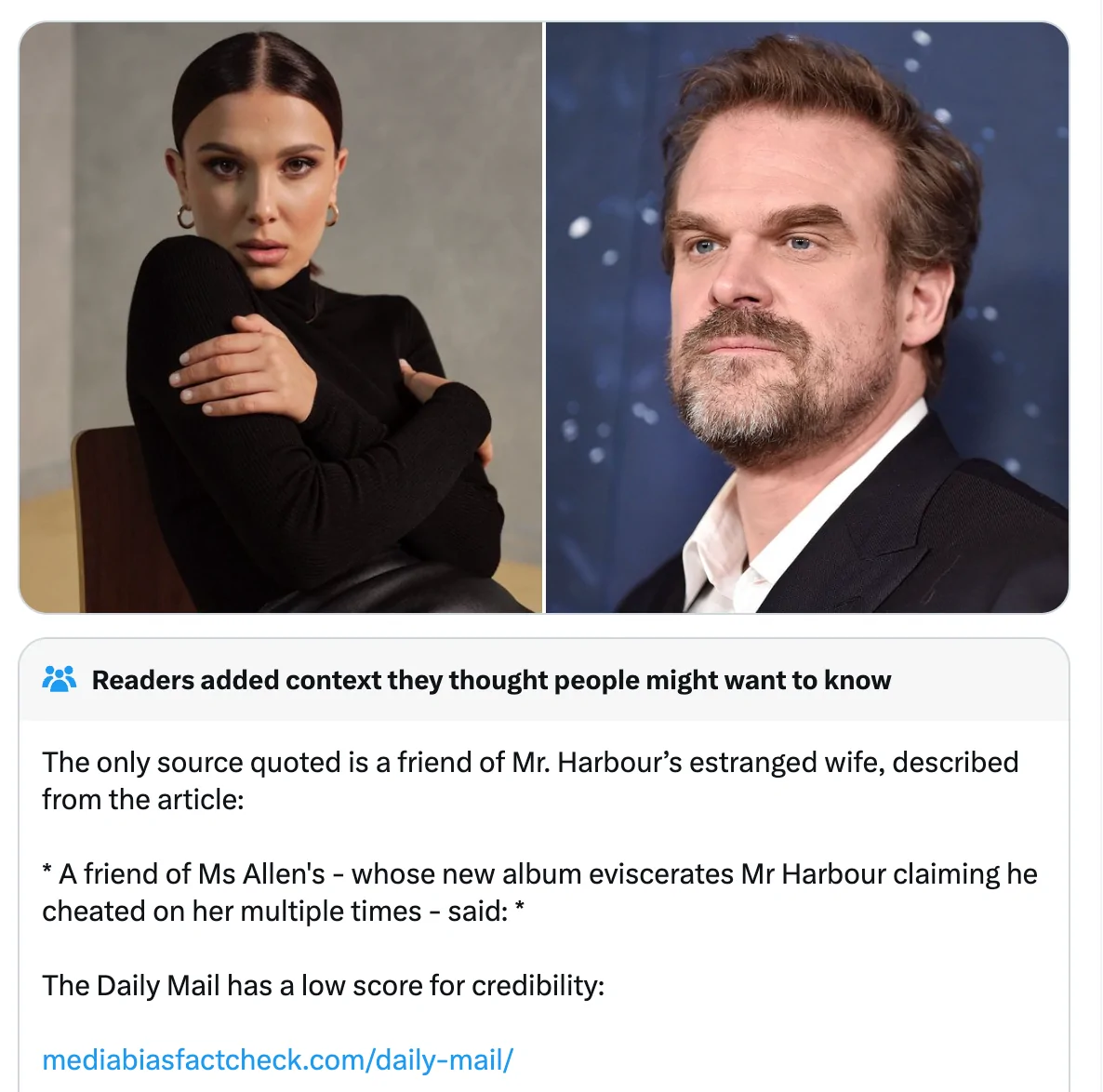This screenshot has height=1092, width=1103.
Task: Click the divider between the two photos
Action: click(544, 317)
